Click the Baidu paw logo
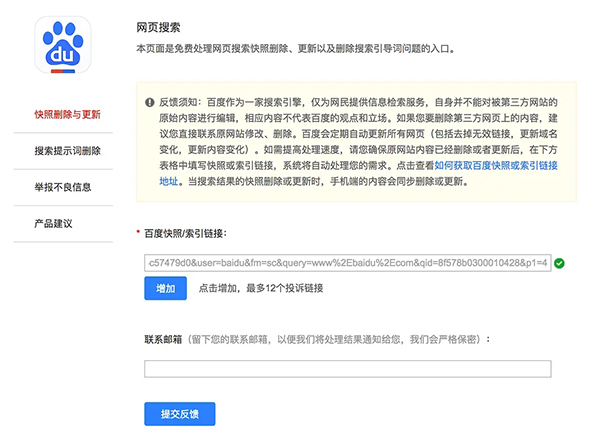Viewport: 600px width, 446px height. coord(63,45)
